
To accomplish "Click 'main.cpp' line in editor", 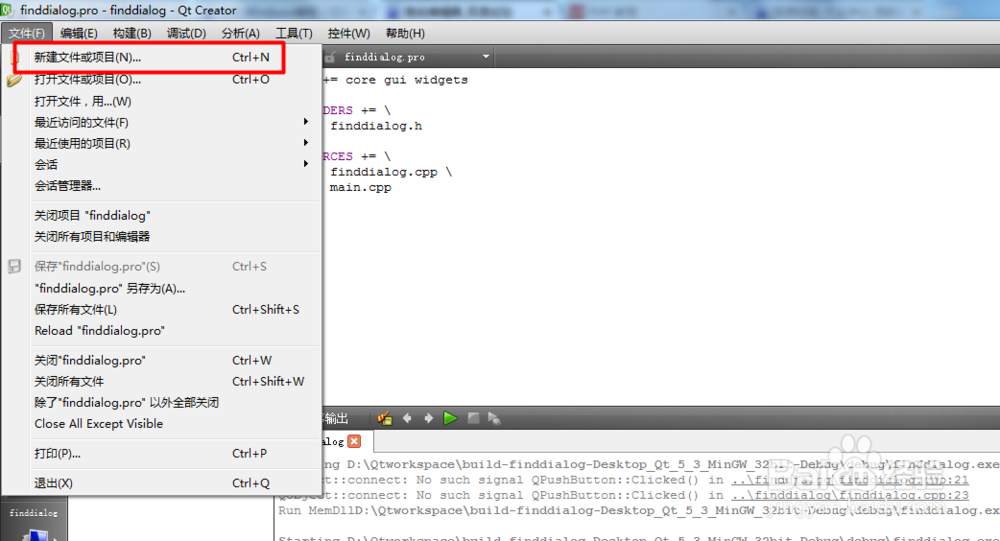I will [x=360, y=188].
